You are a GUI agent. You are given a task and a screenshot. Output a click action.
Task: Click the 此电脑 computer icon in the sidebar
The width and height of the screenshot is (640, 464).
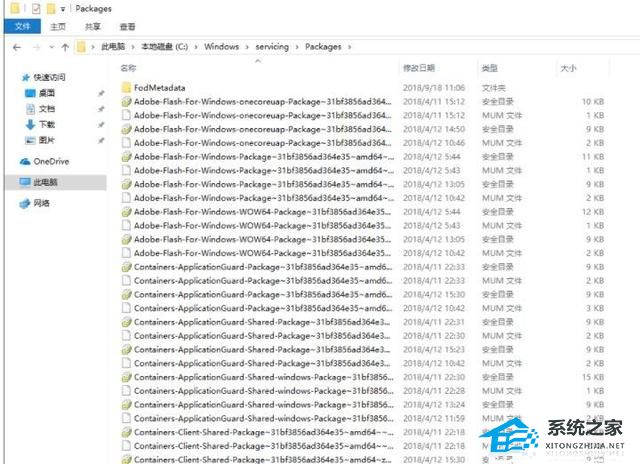[x=25, y=182]
